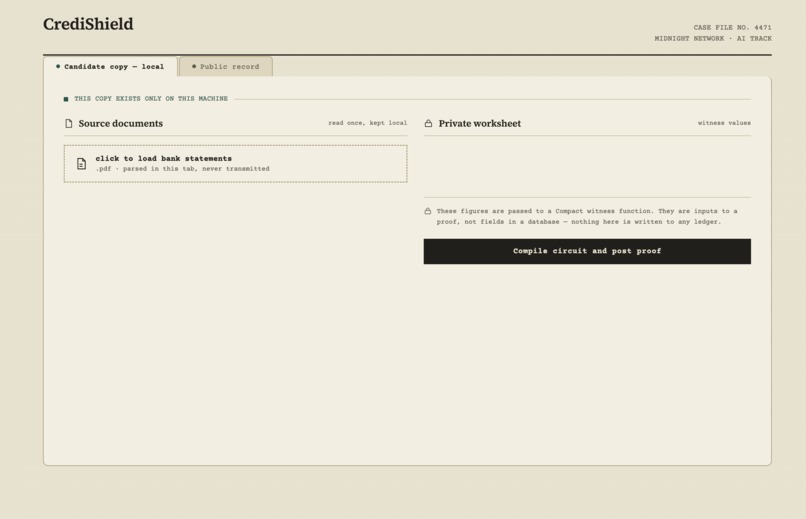
Task: Select the Candidate copy — local tab
Action: pyautogui.click(x=111, y=66)
